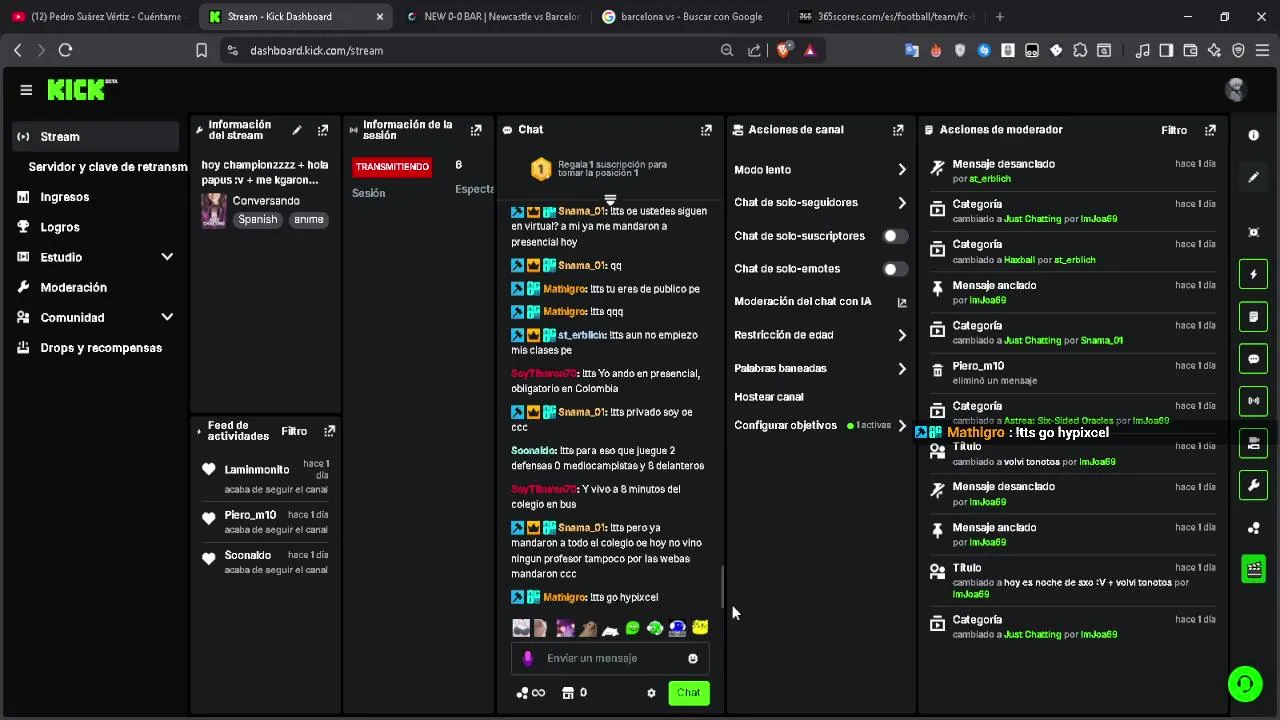Click the Enviar un mensaje input field

click(x=610, y=658)
